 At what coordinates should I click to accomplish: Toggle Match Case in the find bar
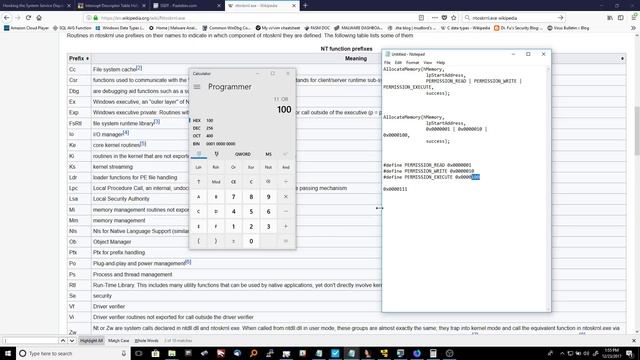(118, 340)
